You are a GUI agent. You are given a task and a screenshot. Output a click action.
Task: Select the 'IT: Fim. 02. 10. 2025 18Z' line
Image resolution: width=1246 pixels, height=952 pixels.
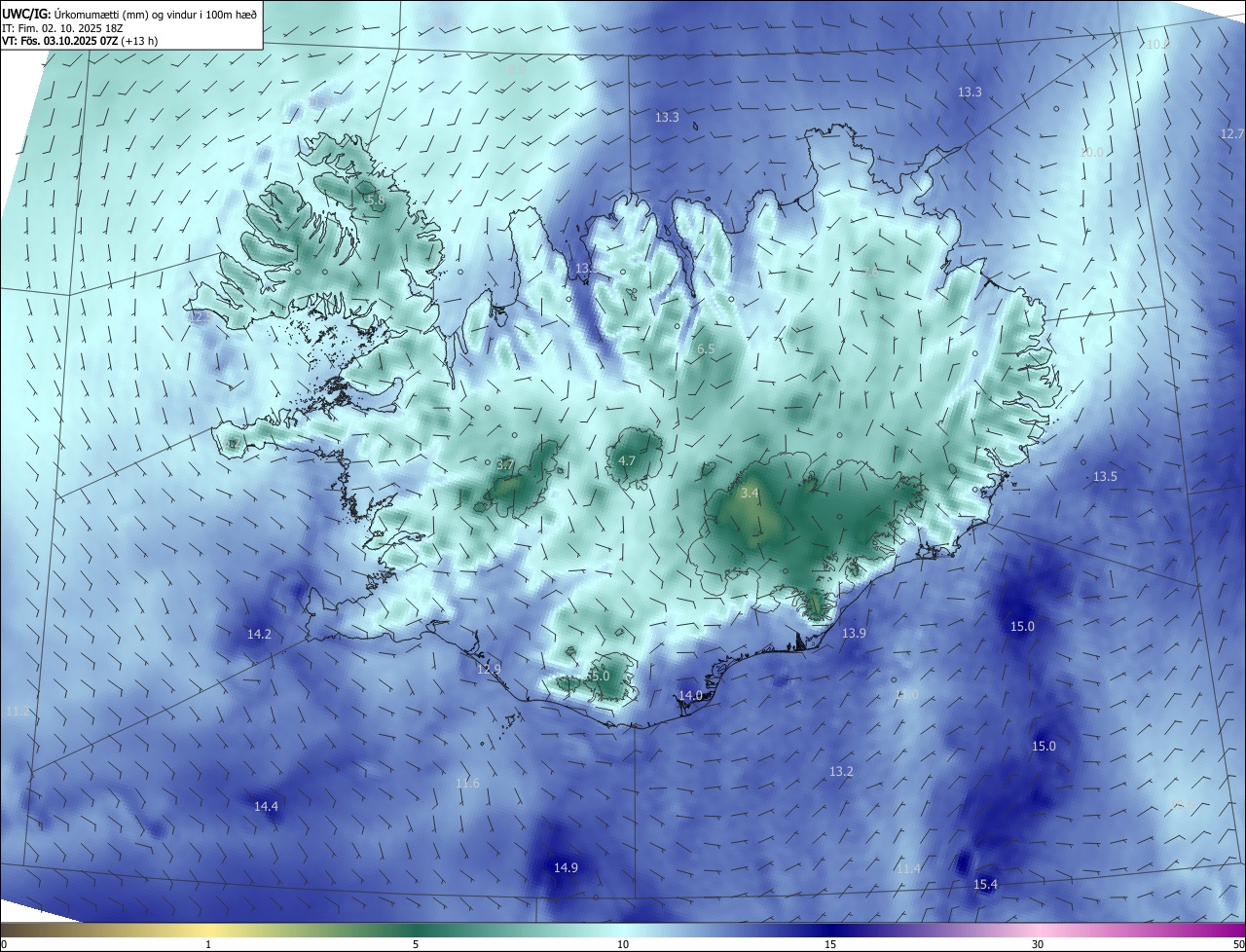coord(64,28)
